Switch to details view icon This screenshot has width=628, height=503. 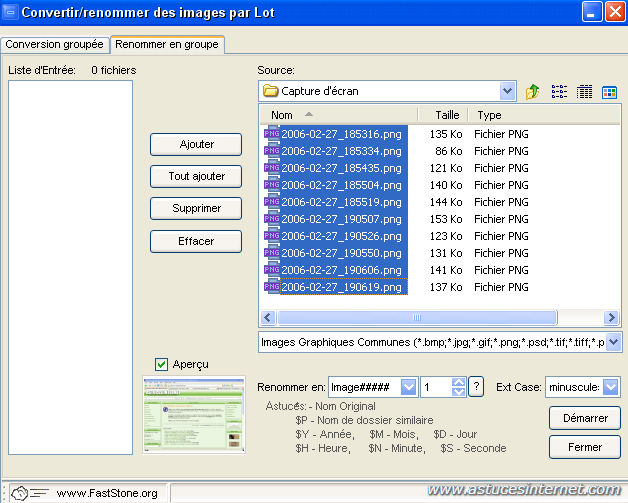pyautogui.click(x=584, y=92)
